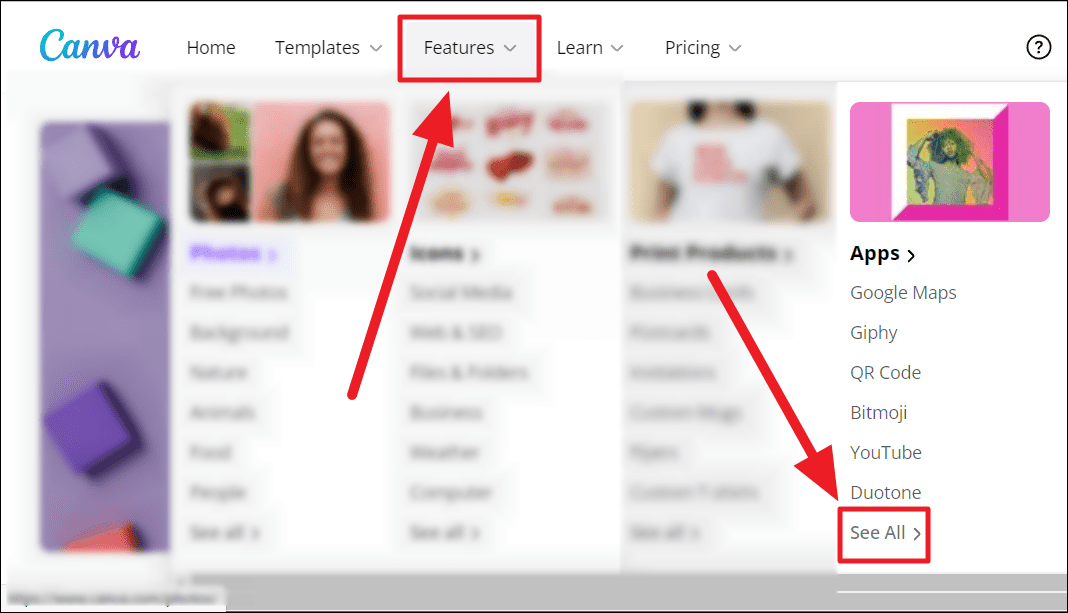The image size is (1068, 613).
Task: Click the chevron next to Apps
Action: pos(911,256)
